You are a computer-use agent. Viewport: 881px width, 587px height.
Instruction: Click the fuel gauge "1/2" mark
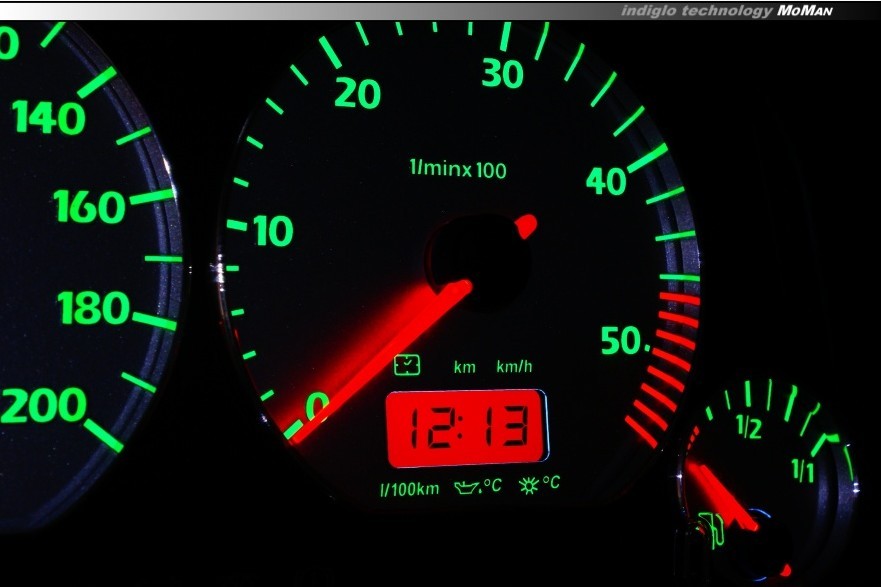(749, 428)
